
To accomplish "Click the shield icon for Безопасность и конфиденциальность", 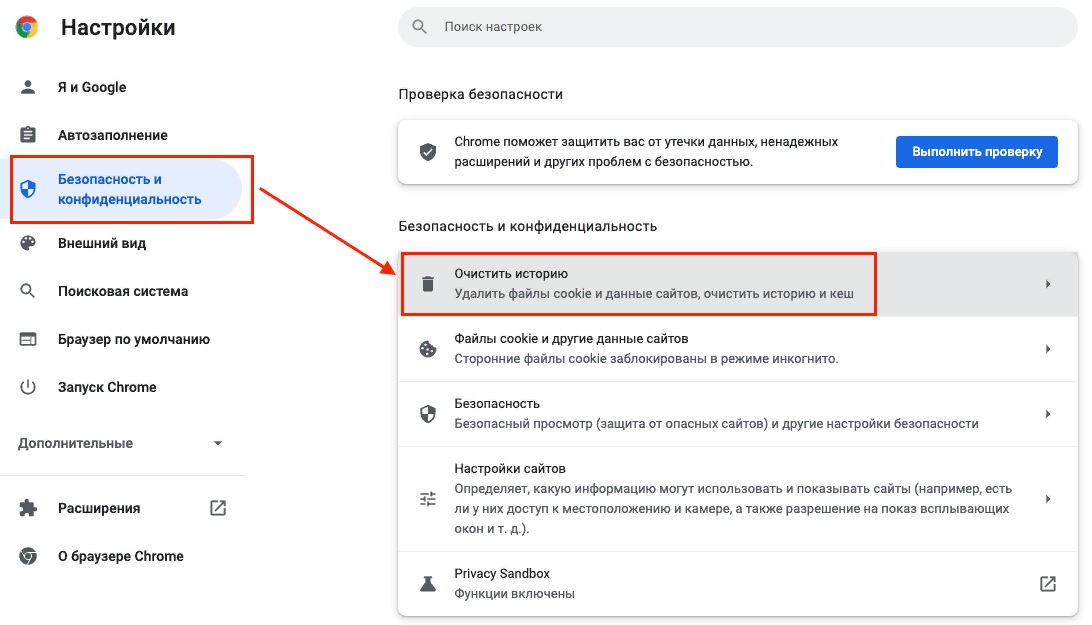I will coord(28,189).
